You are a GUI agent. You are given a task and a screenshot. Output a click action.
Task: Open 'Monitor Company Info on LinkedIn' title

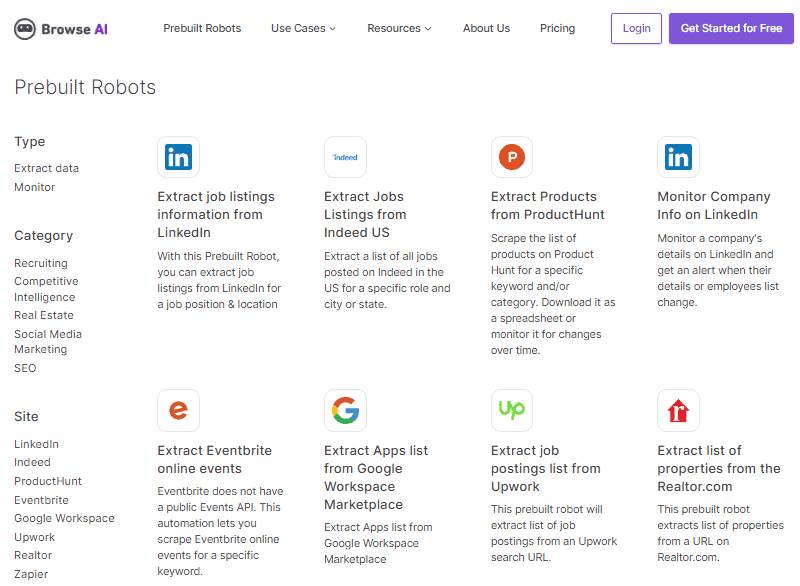tap(714, 206)
